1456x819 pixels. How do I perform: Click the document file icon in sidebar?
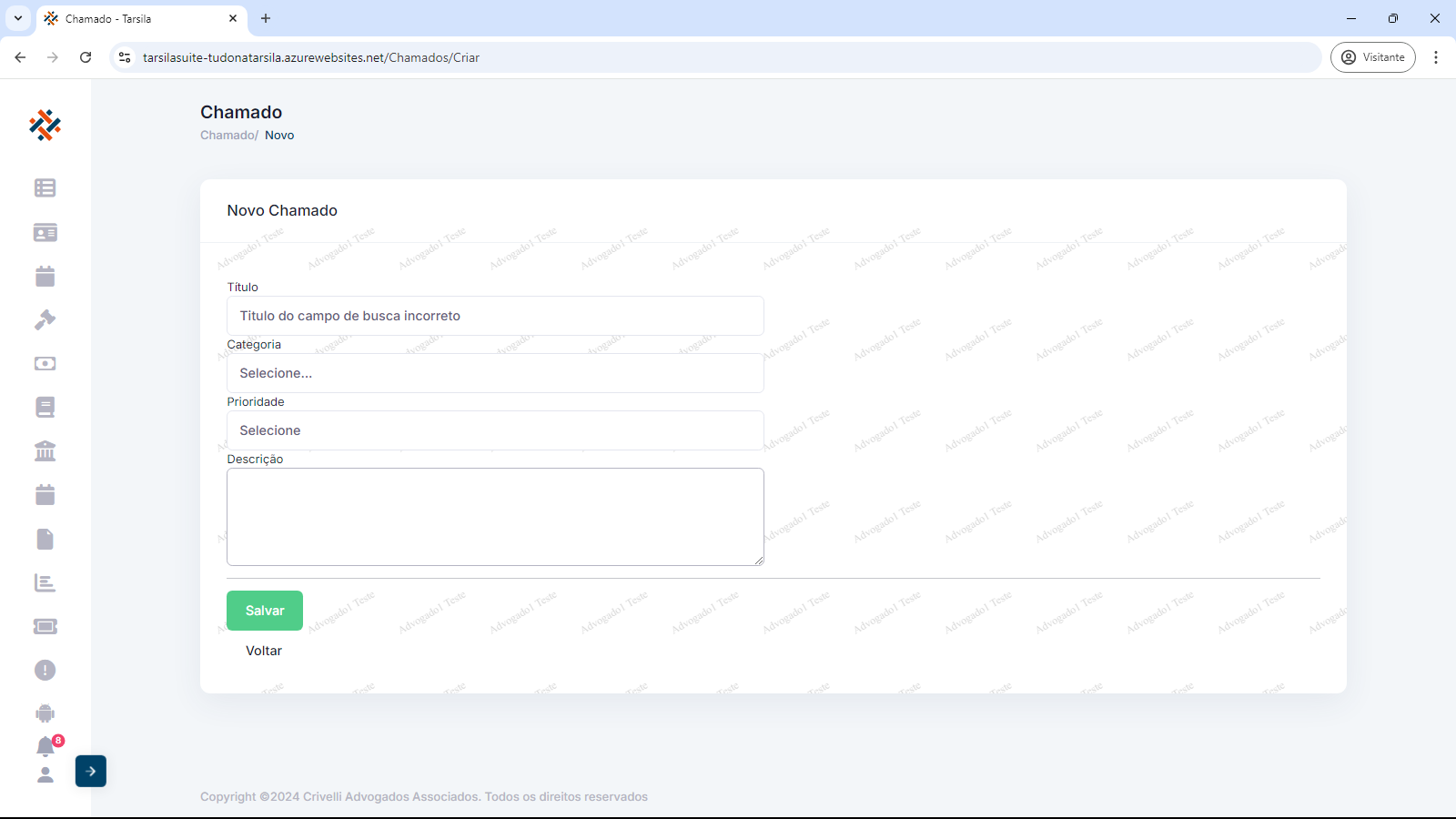click(45, 539)
